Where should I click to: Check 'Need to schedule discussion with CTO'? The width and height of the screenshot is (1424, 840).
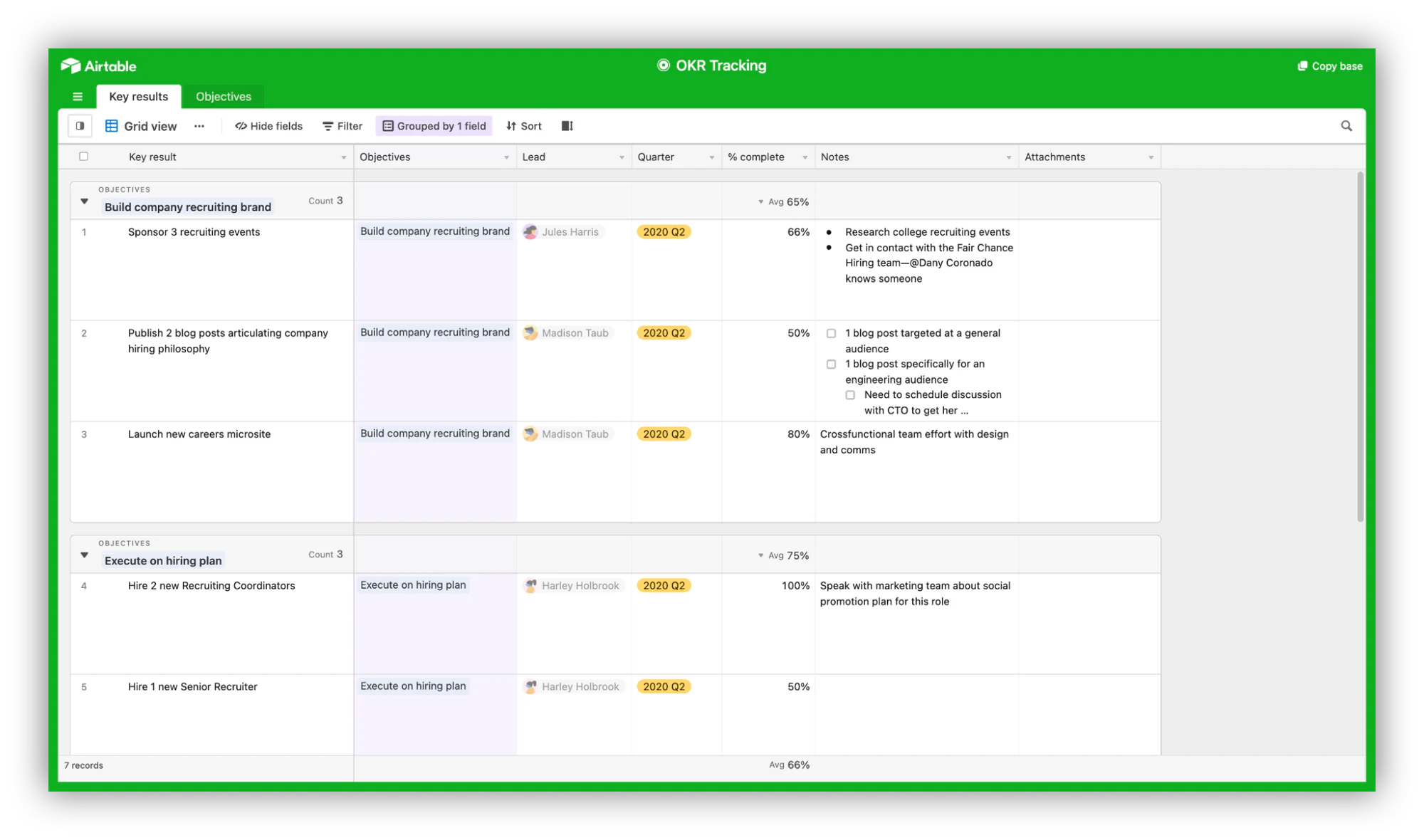[x=850, y=395]
